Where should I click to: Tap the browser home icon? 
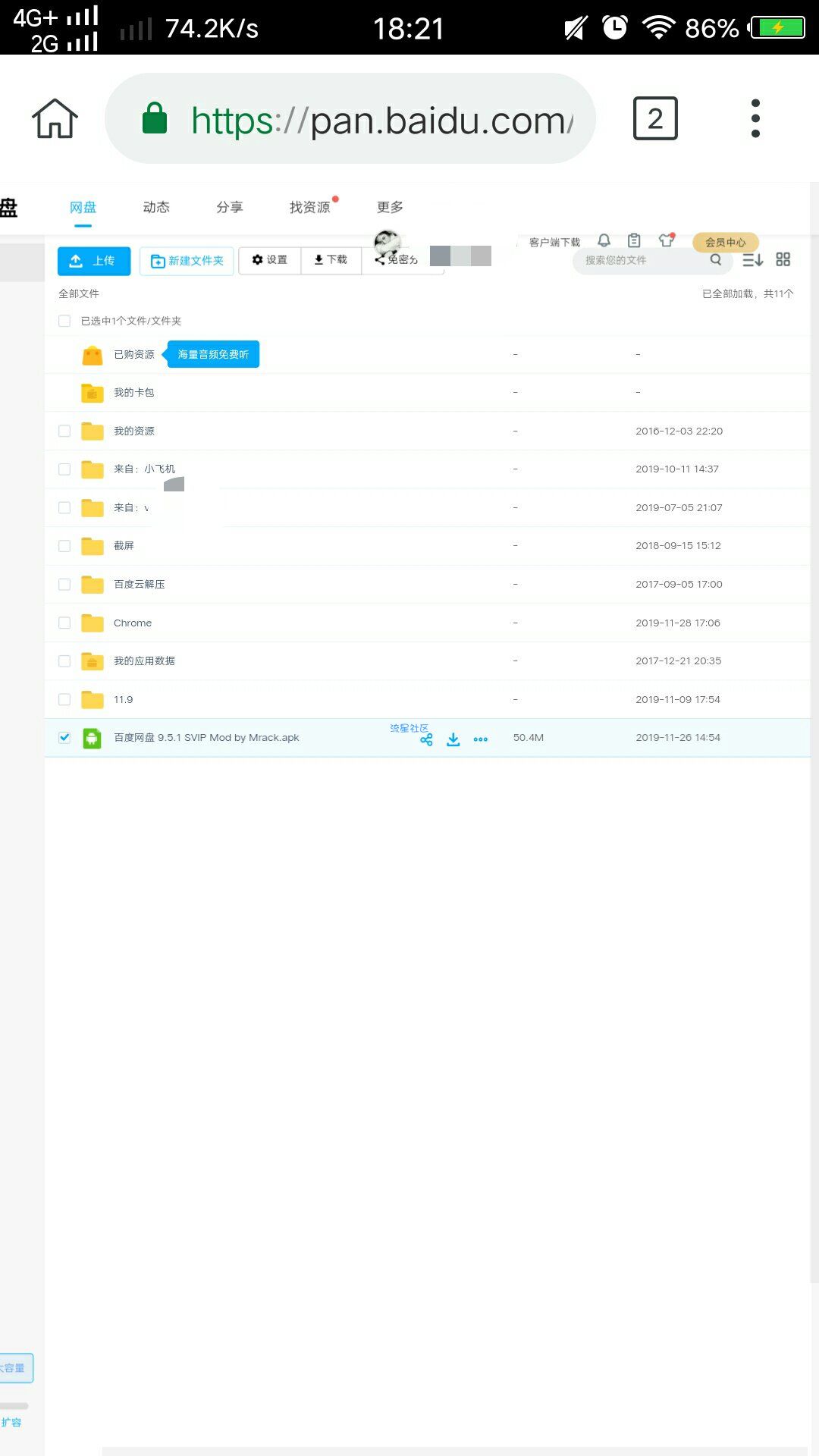coord(55,119)
